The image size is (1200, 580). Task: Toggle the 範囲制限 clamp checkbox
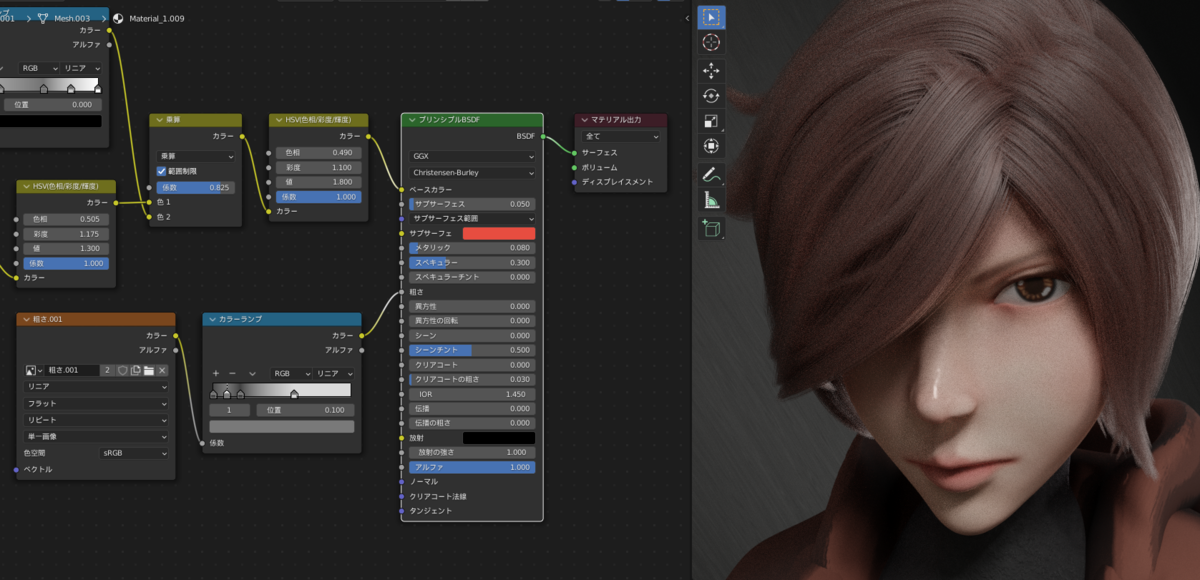(162, 172)
